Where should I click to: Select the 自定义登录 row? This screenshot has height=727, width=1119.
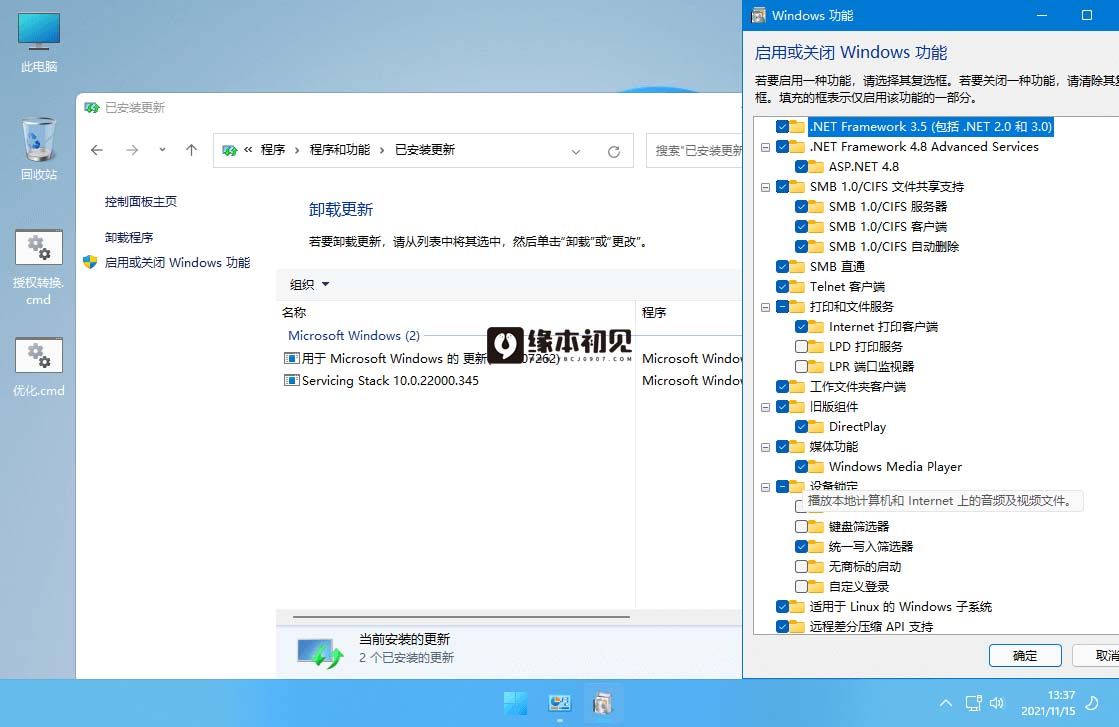click(x=859, y=586)
